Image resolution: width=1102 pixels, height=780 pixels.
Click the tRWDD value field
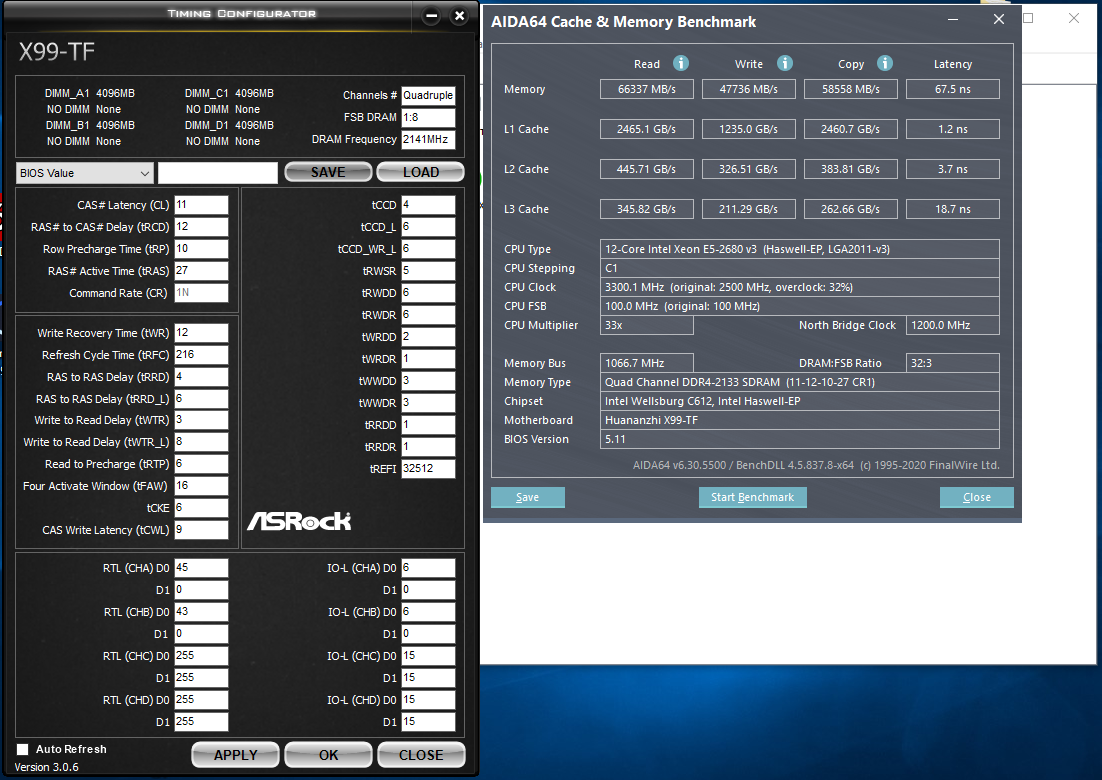pyautogui.click(x=428, y=293)
